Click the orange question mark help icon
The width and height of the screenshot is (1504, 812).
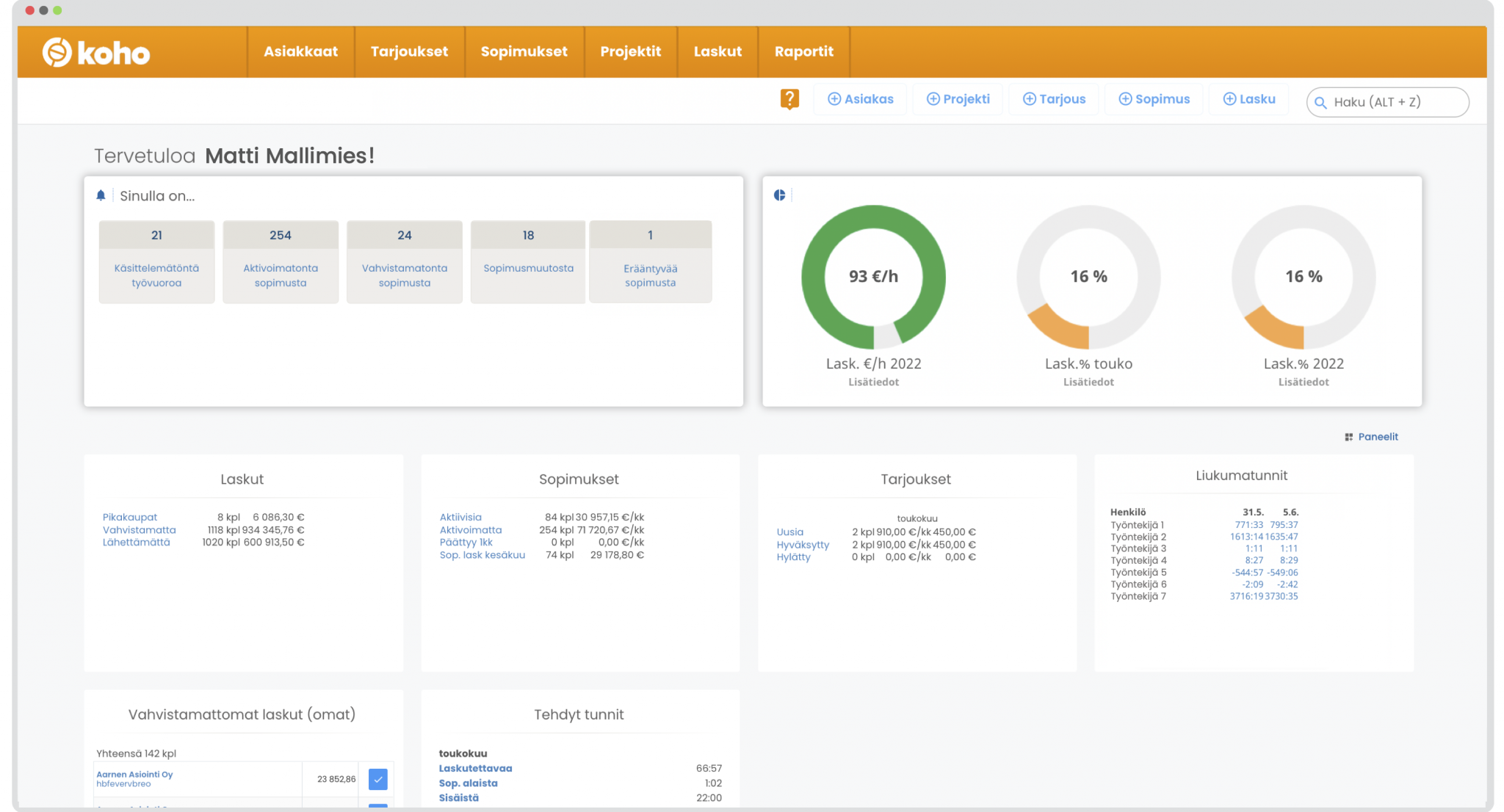click(x=789, y=99)
